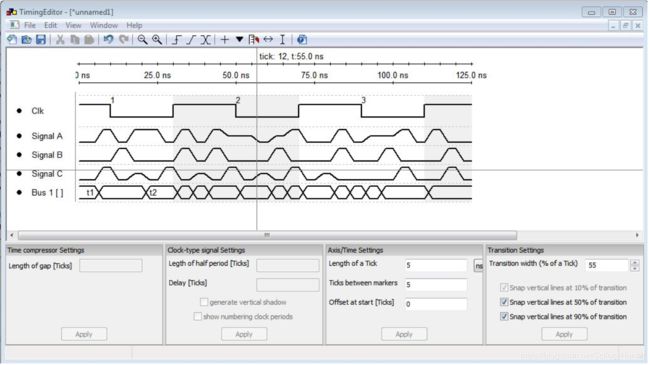Click the Zoom in magnifier icon
The height and width of the screenshot is (365, 650).
click(157, 39)
